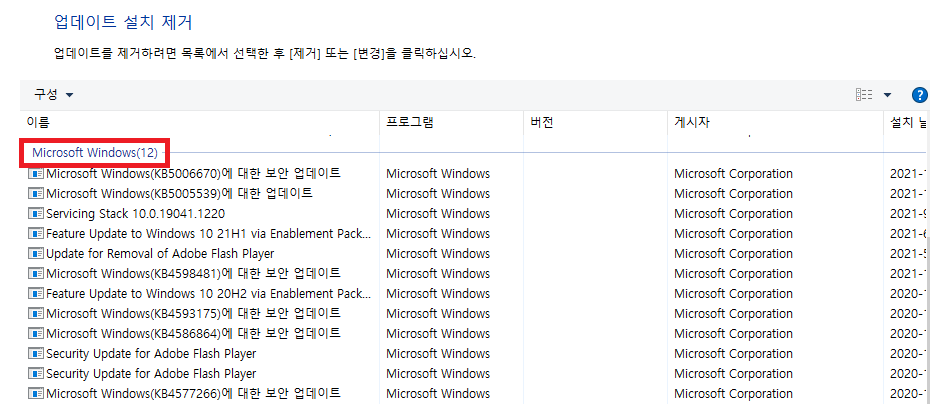Click the icon beside the KB4593175 security update
Viewport: 930px width, 404px height.
pos(36,313)
